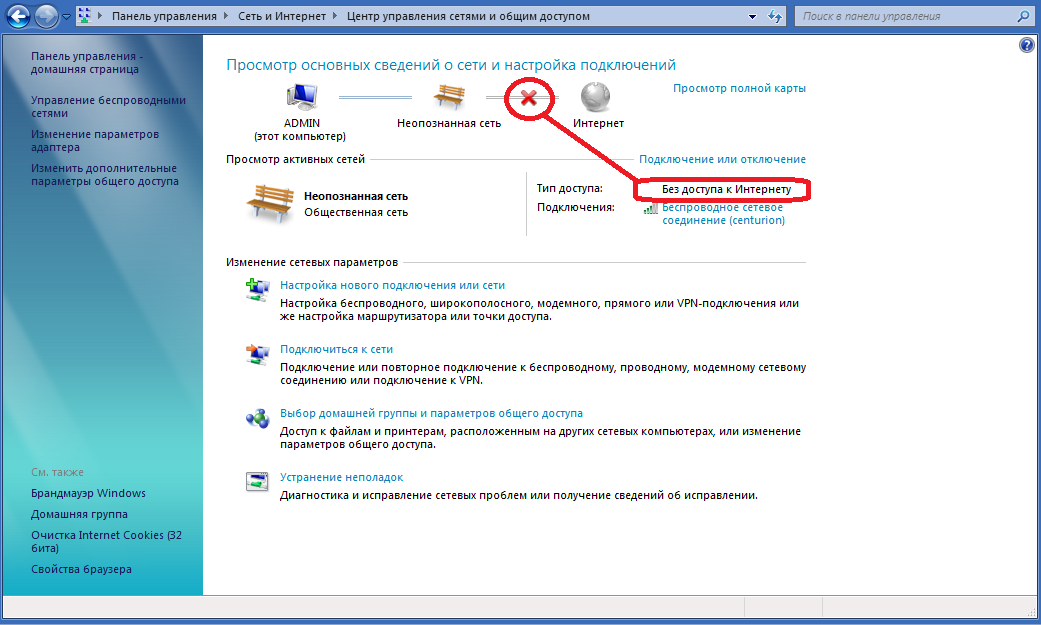Refresh the address bar with refresh icon
The image size is (1041, 625).
point(773,17)
